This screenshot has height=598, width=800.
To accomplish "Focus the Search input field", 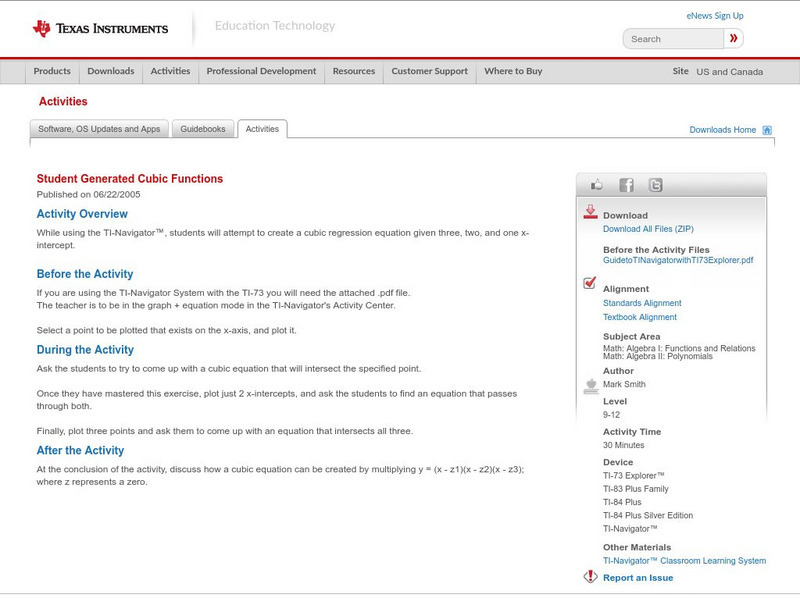I will (x=673, y=39).
